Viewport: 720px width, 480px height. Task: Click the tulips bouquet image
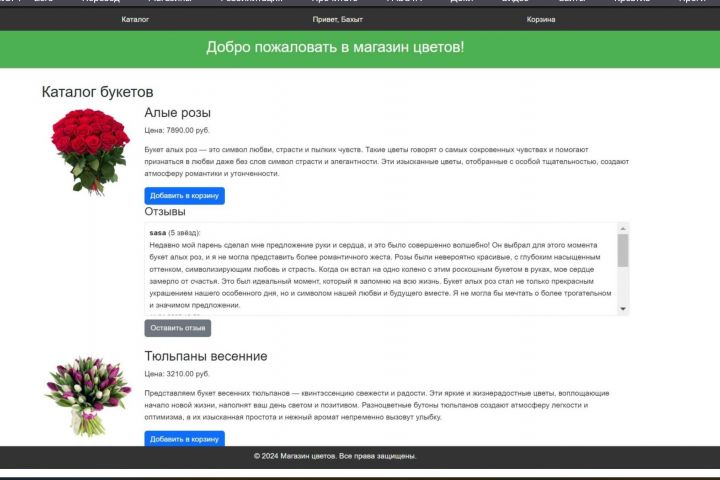[88, 396]
